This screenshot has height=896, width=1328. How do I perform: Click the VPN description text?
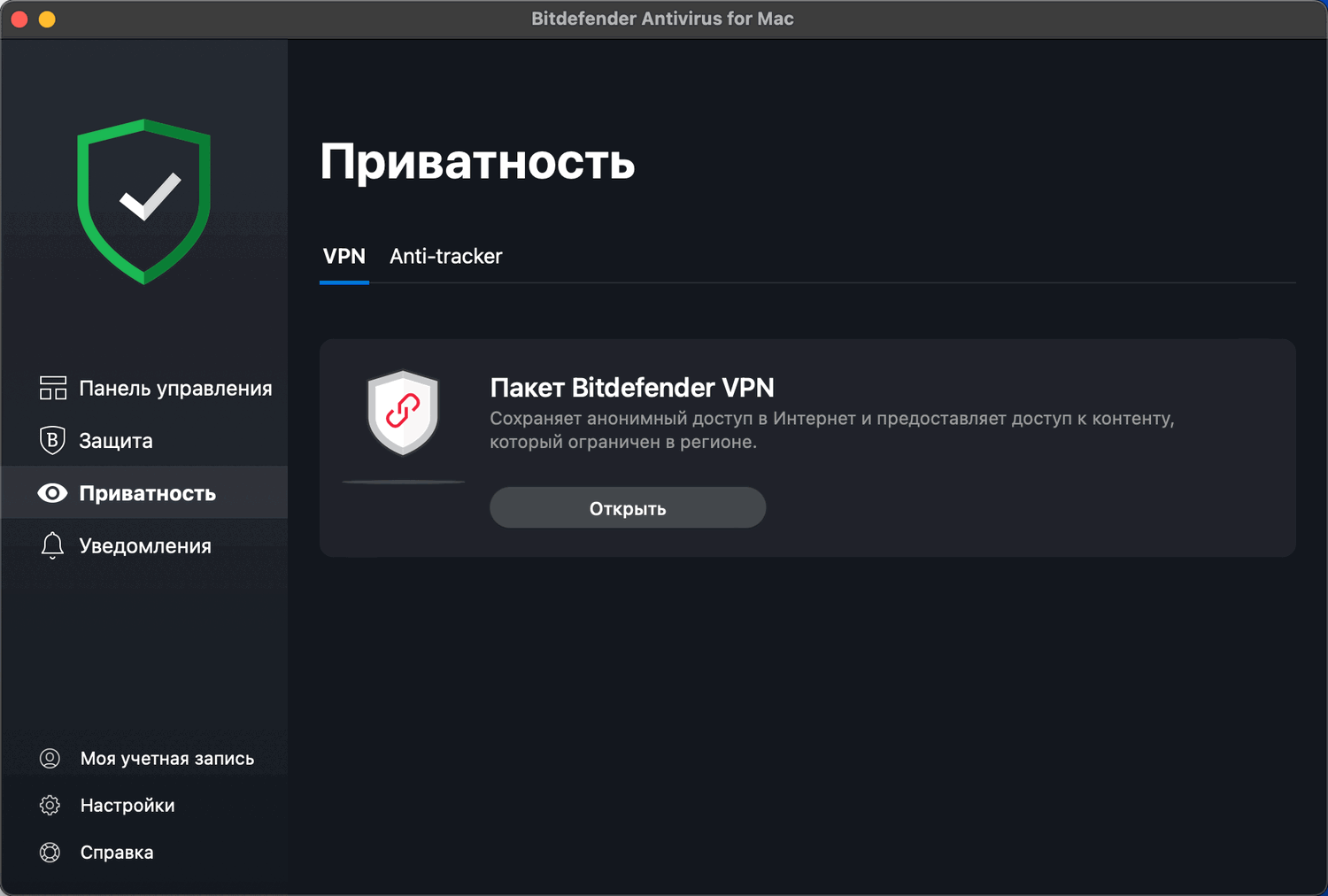tap(832, 430)
